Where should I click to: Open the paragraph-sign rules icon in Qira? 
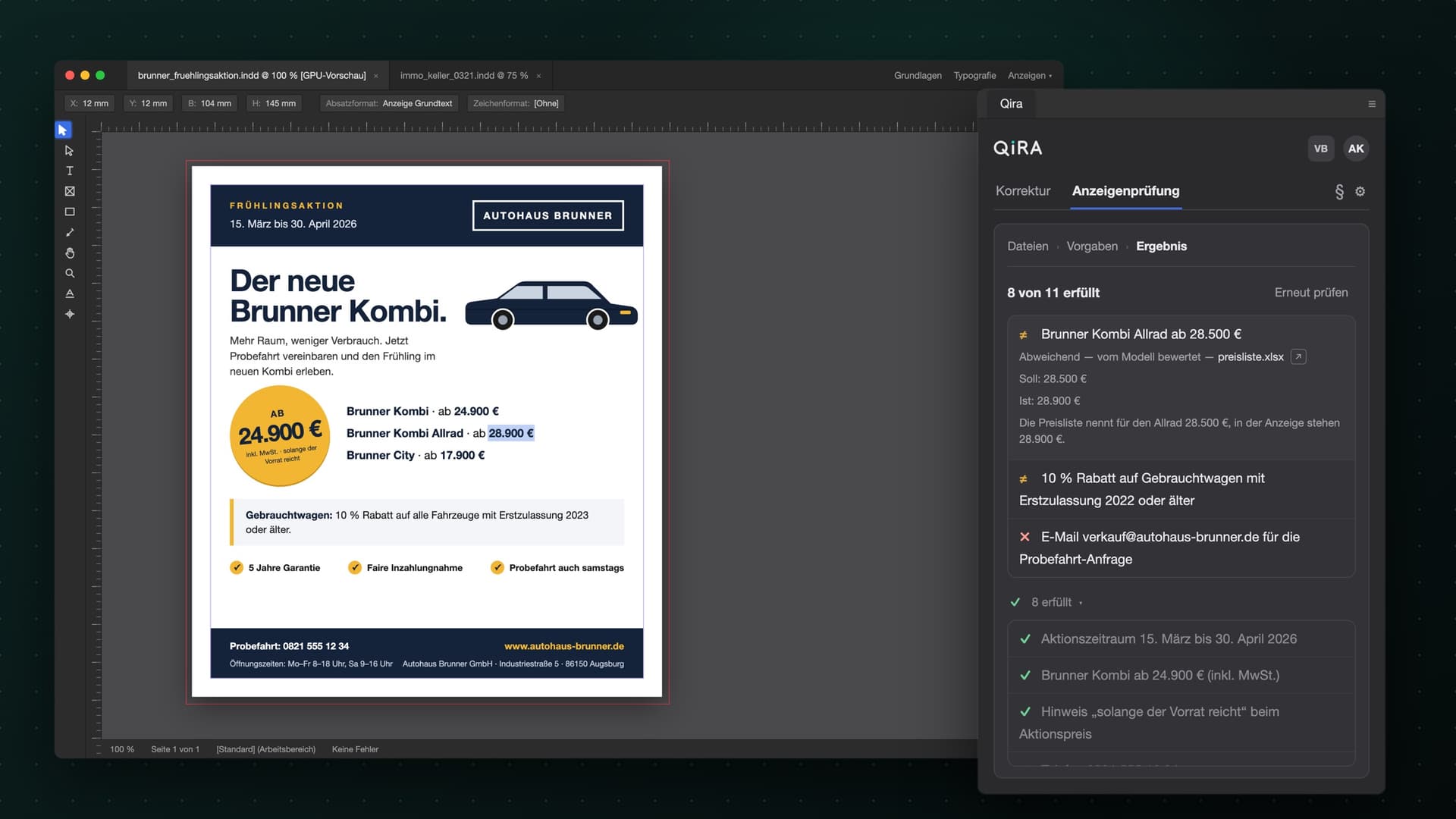point(1339,192)
